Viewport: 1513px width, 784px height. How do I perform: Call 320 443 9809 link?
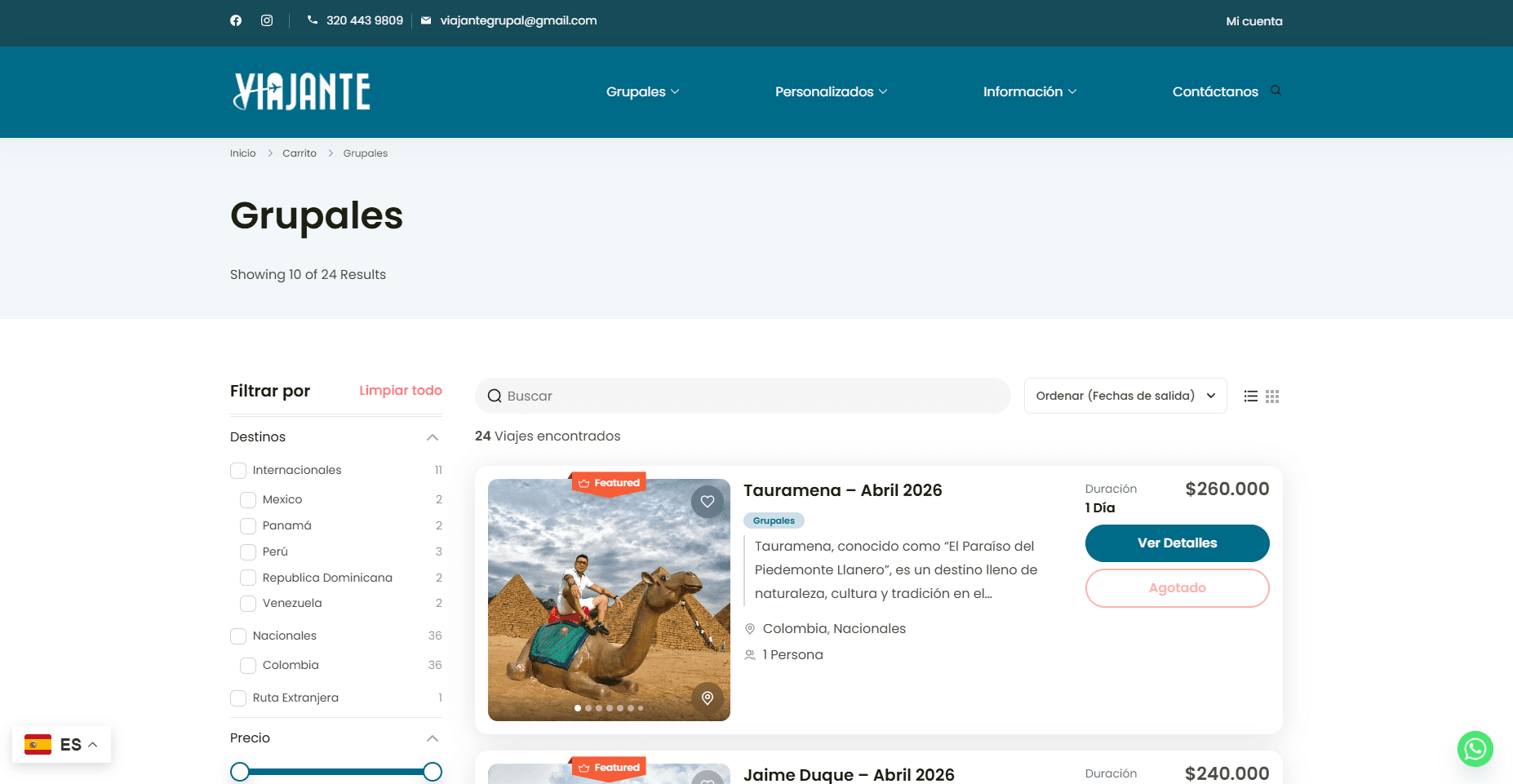[364, 20]
